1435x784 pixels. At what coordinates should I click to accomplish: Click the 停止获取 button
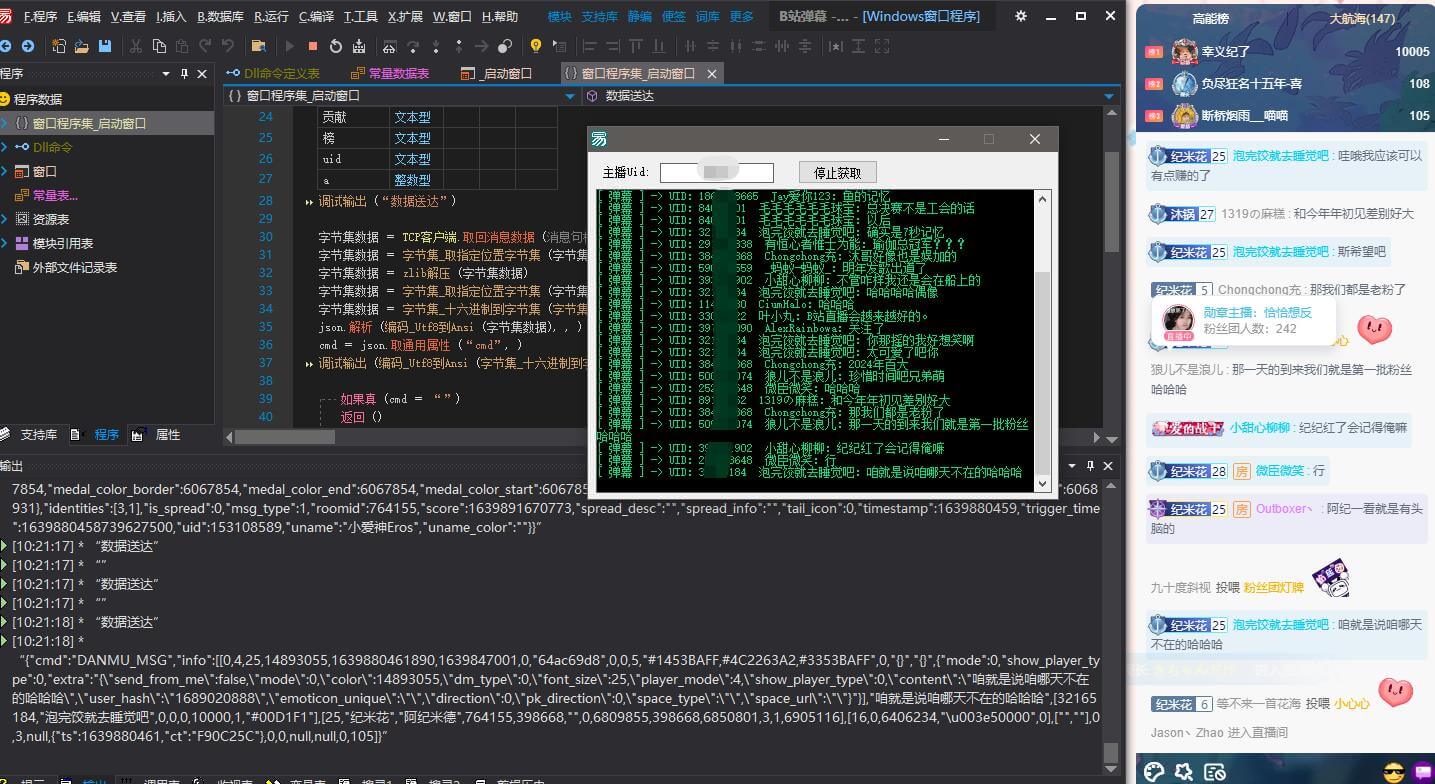click(x=837, y=172)
